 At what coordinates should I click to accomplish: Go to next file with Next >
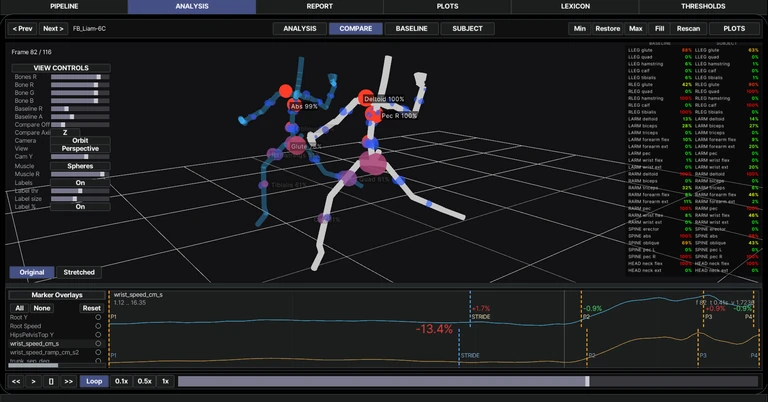tap(53, 28)
